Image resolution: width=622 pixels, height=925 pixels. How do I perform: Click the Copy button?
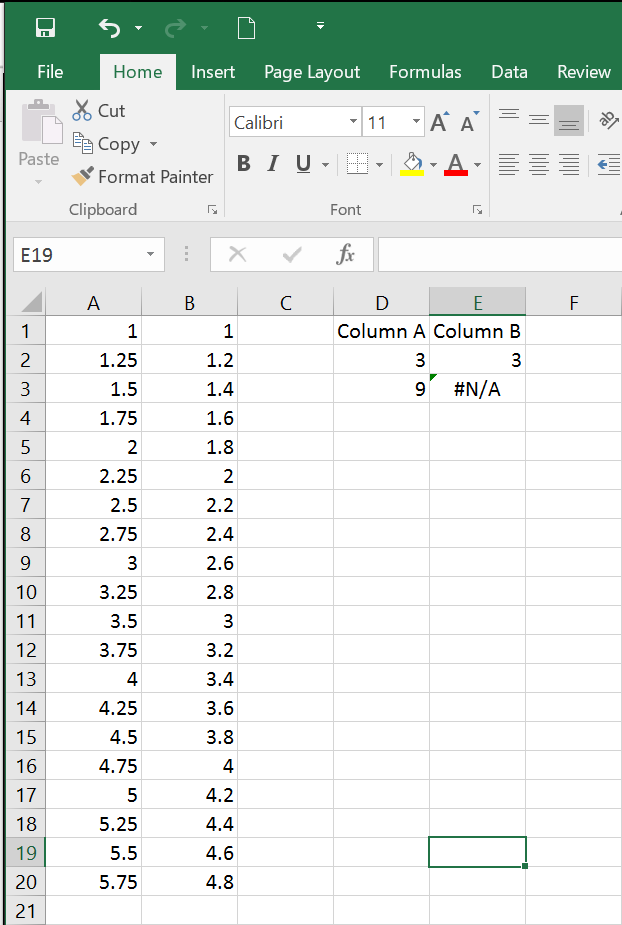107,143
